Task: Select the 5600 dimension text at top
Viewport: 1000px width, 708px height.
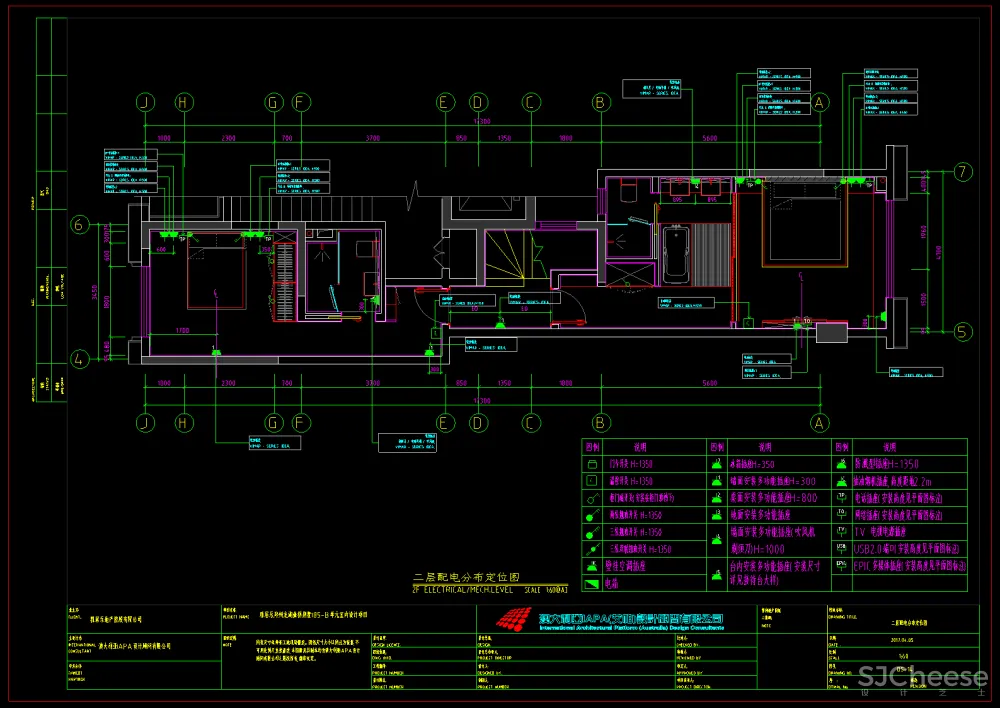Action: click(x=710, y=137)
